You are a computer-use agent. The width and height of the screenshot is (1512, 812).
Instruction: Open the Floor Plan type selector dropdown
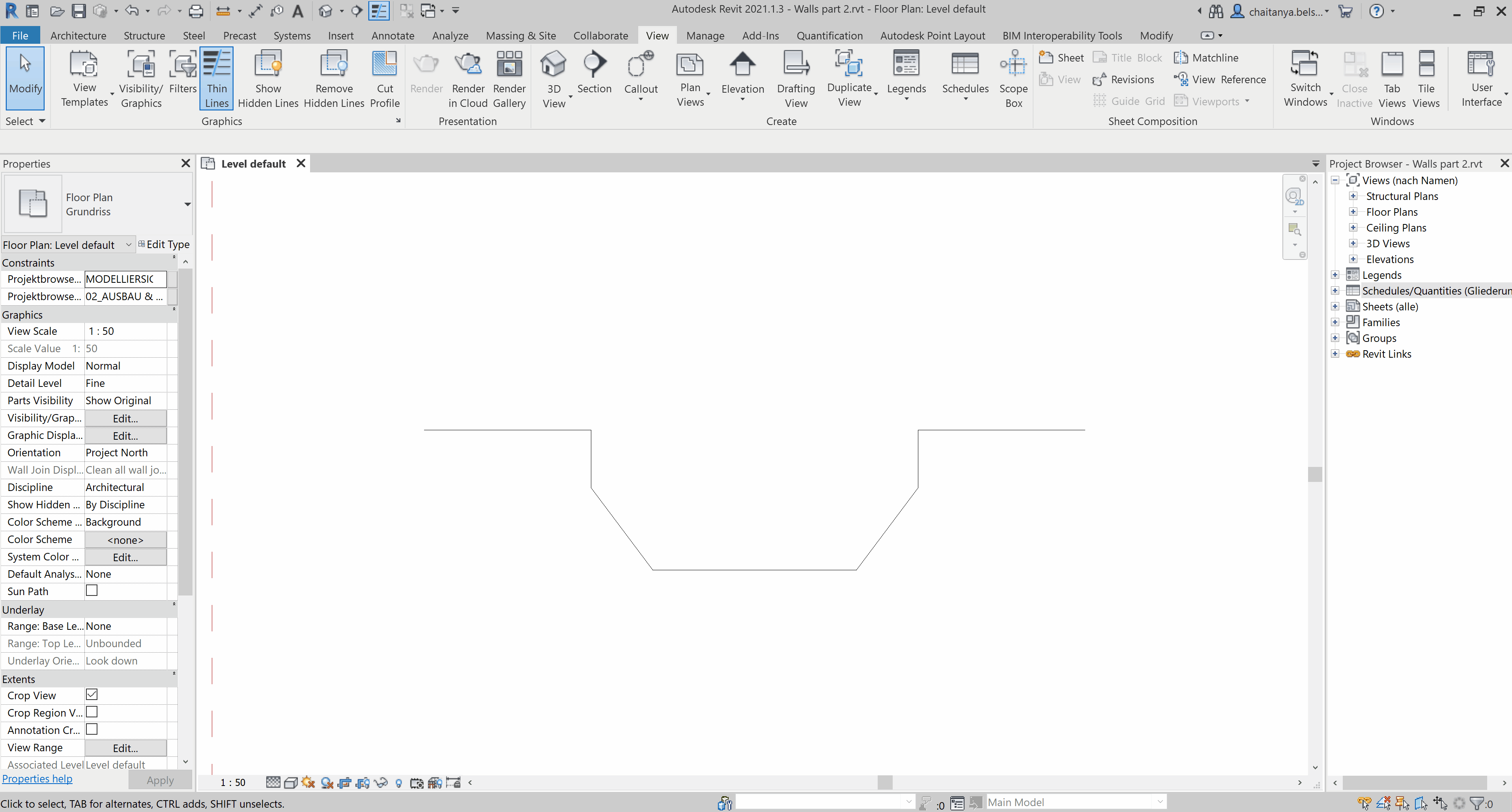coord(187,204)
